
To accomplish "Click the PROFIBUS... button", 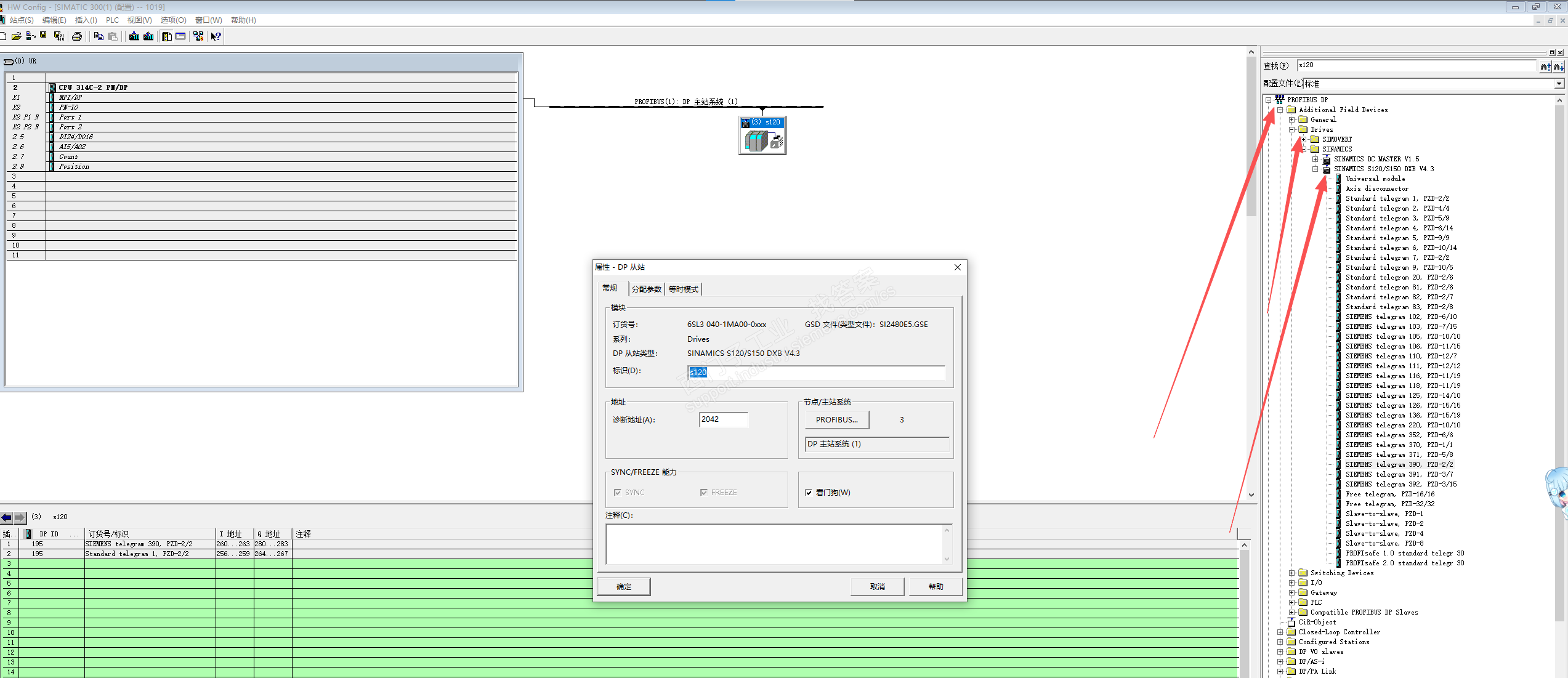I will [x=836, y=419].
